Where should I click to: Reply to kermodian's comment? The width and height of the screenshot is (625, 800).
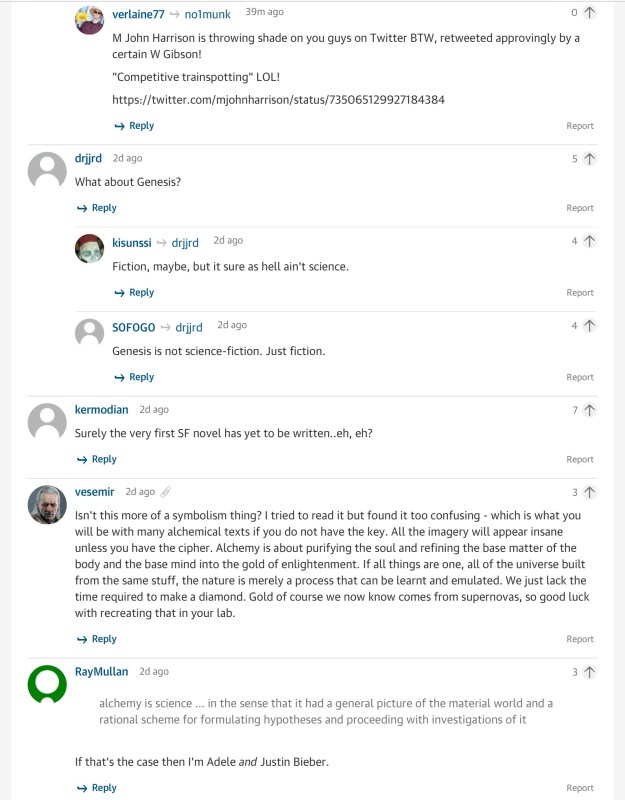point(97,460)
